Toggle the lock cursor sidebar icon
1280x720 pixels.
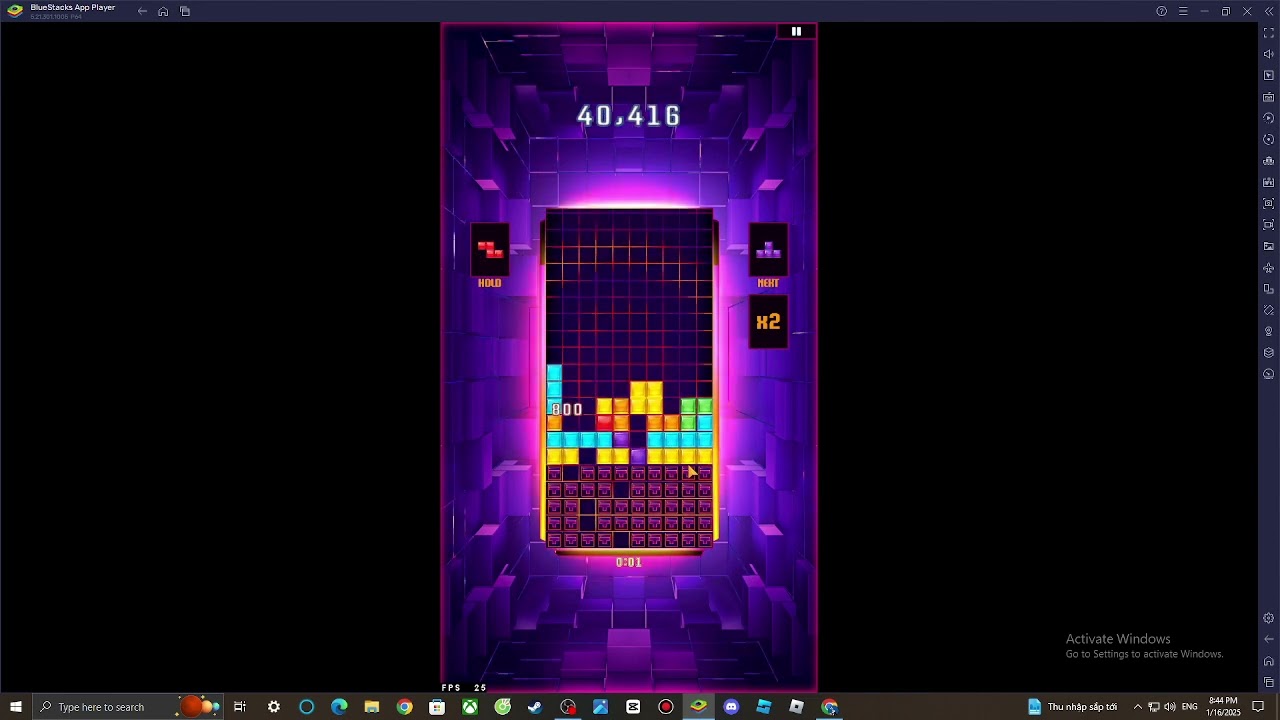1269,76
